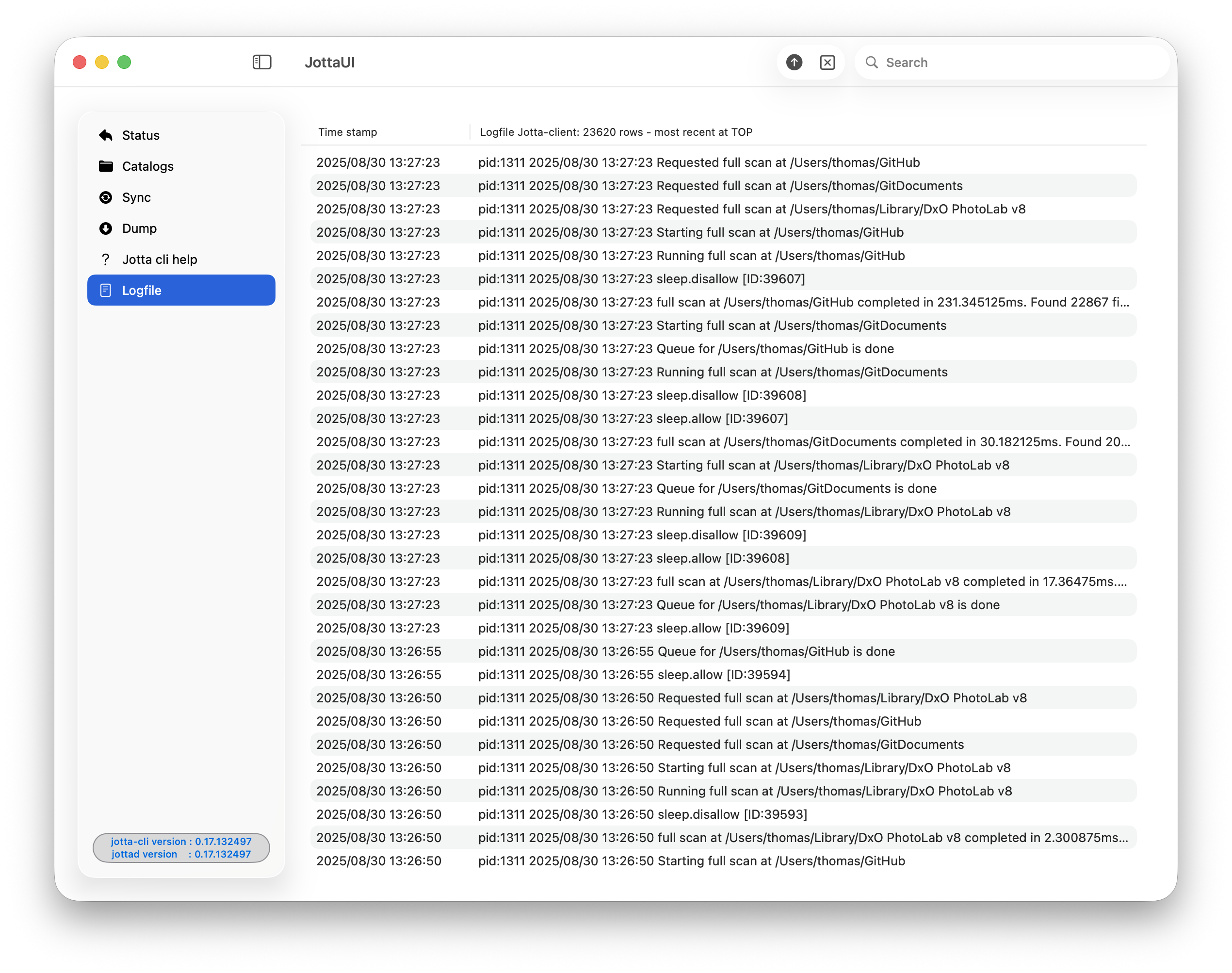This screenshot has width=1232, height=973.
Task: Click the Dump download icon
Action: [105, 228]
